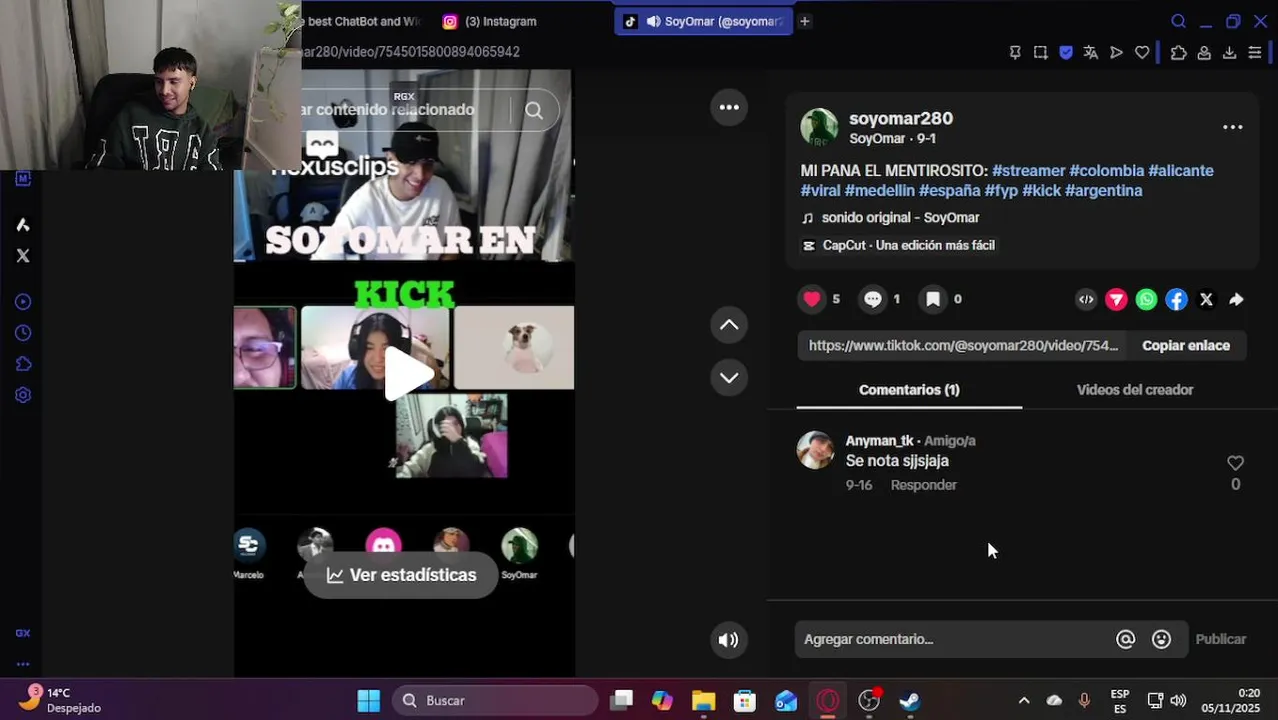This screenshot has width=1278, height=720.
Task: Like Anyman_tk's comment
Action: 1235,463
